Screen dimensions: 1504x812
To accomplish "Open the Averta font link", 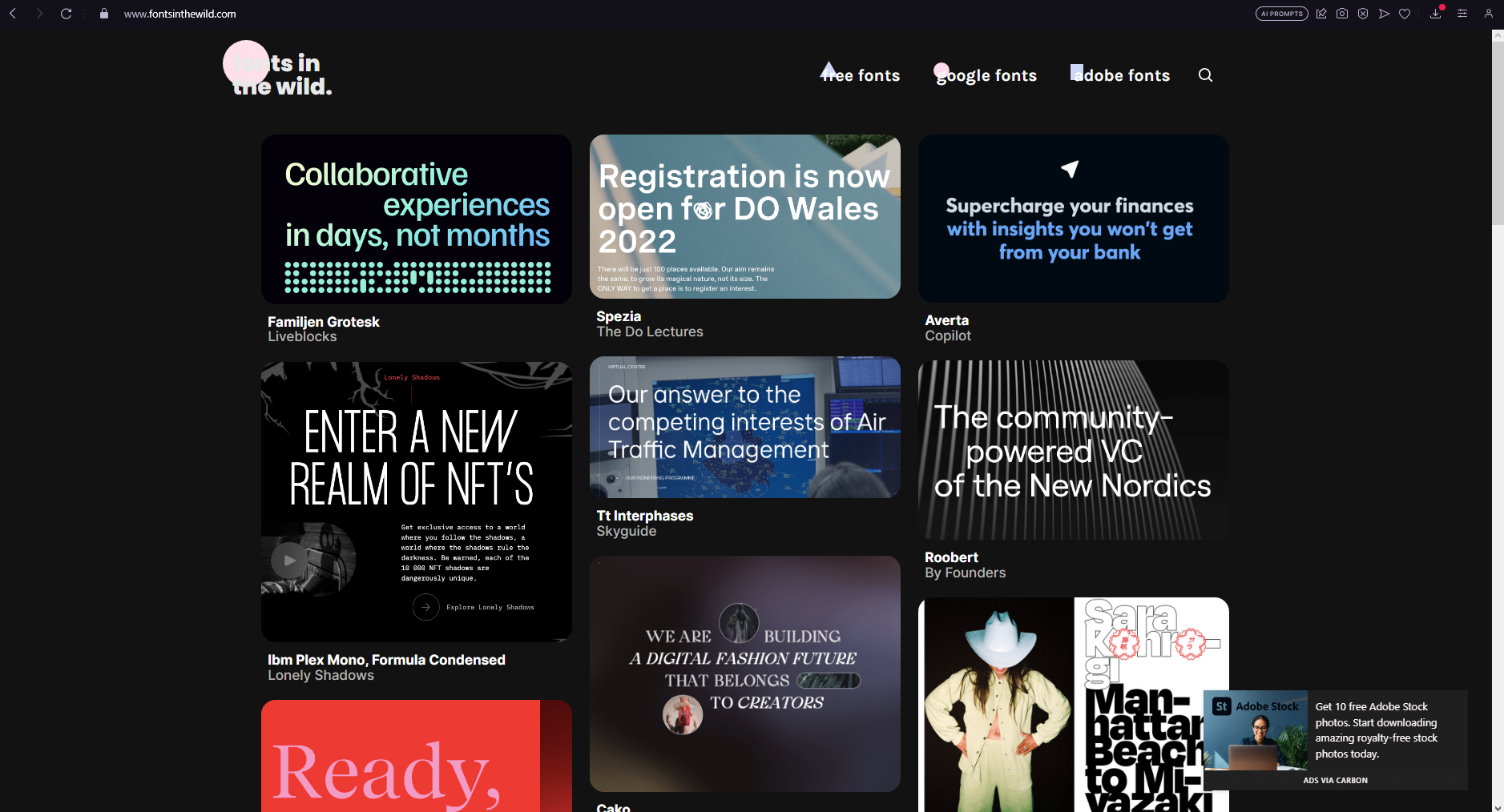I will point(947,320).
